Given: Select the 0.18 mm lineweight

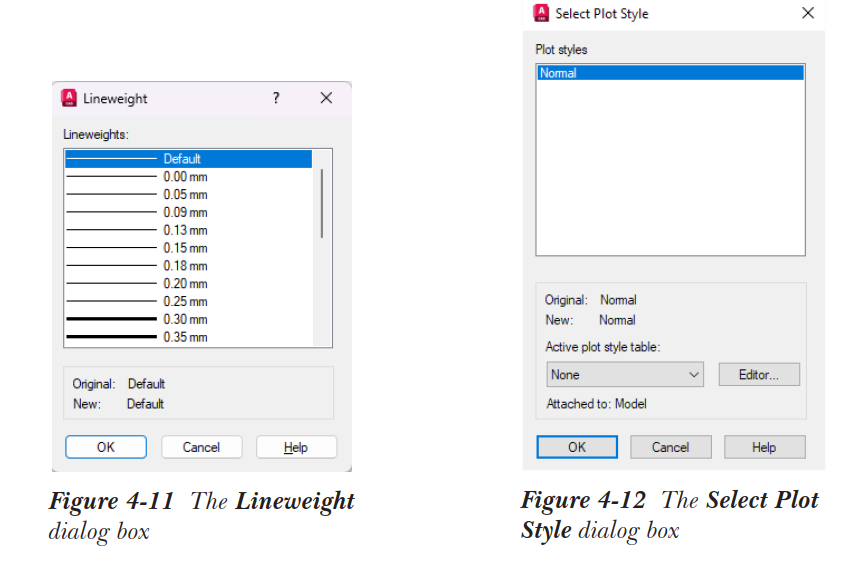Looking at the screenshot, I should coord(188,265).
